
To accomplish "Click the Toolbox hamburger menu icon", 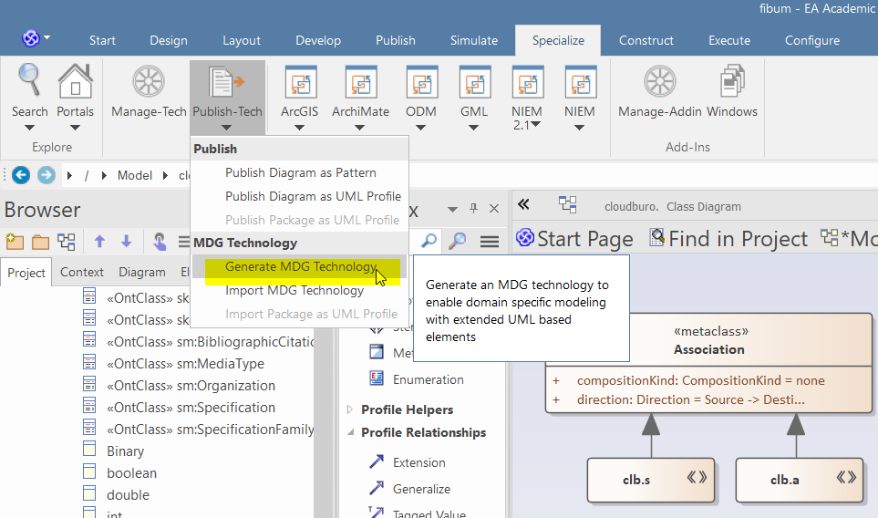I will [x=489, y=241].
